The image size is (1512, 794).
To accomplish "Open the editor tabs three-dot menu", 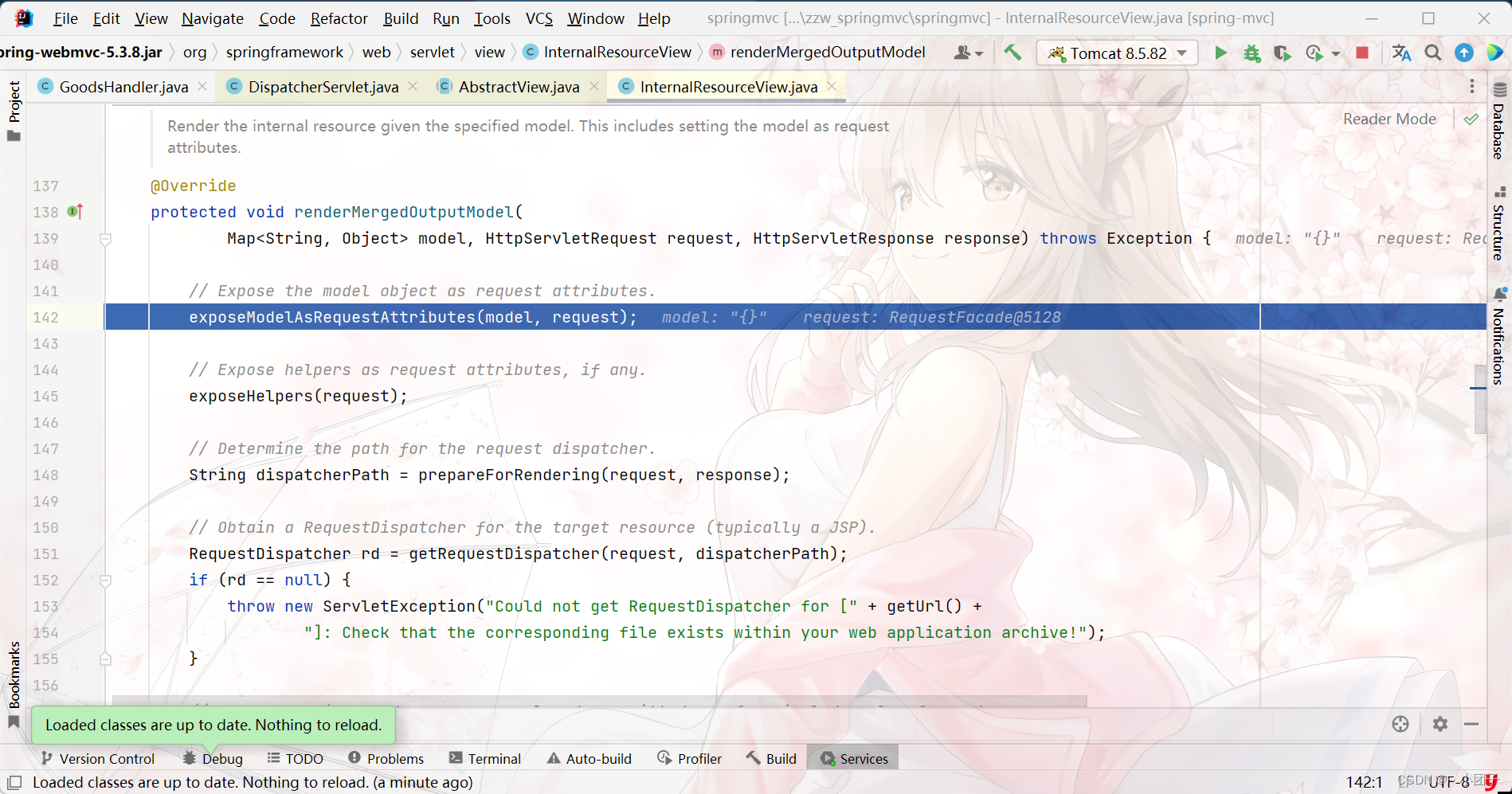I will pos(1472,86).
